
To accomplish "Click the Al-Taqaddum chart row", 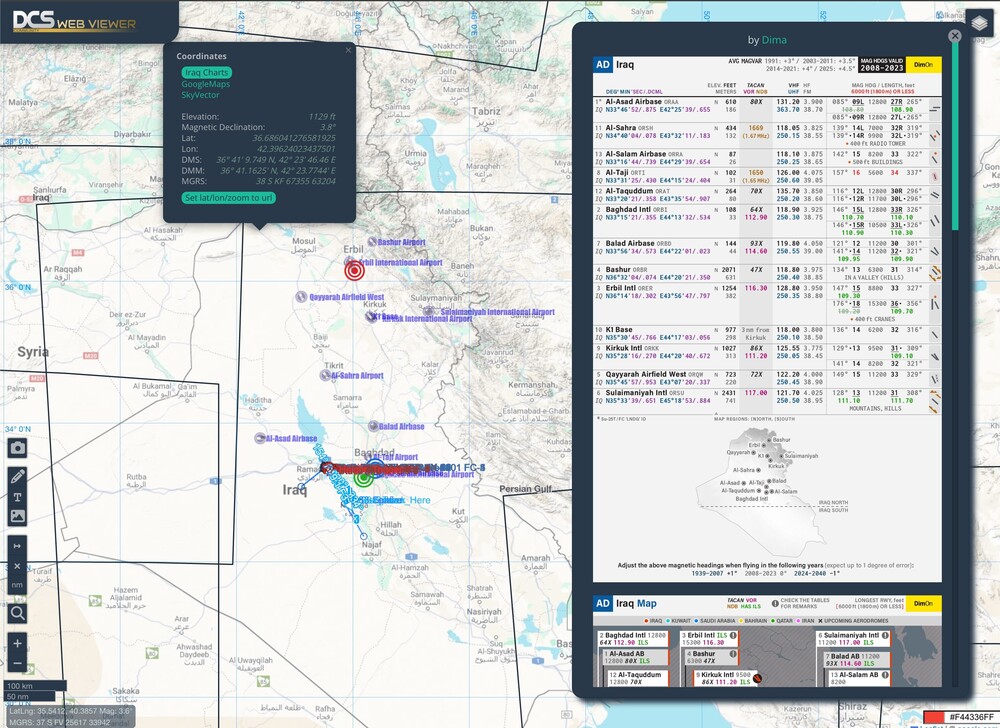I will coord(767,194).
